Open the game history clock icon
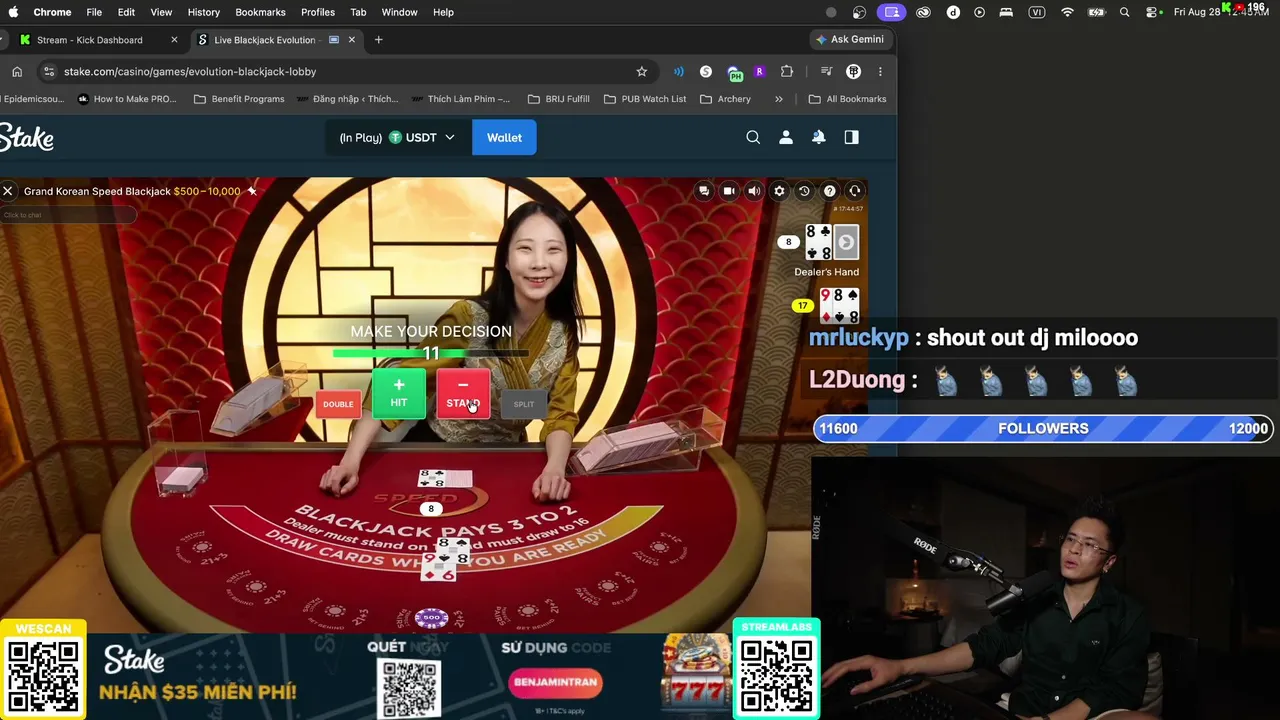 click(804, 191)
